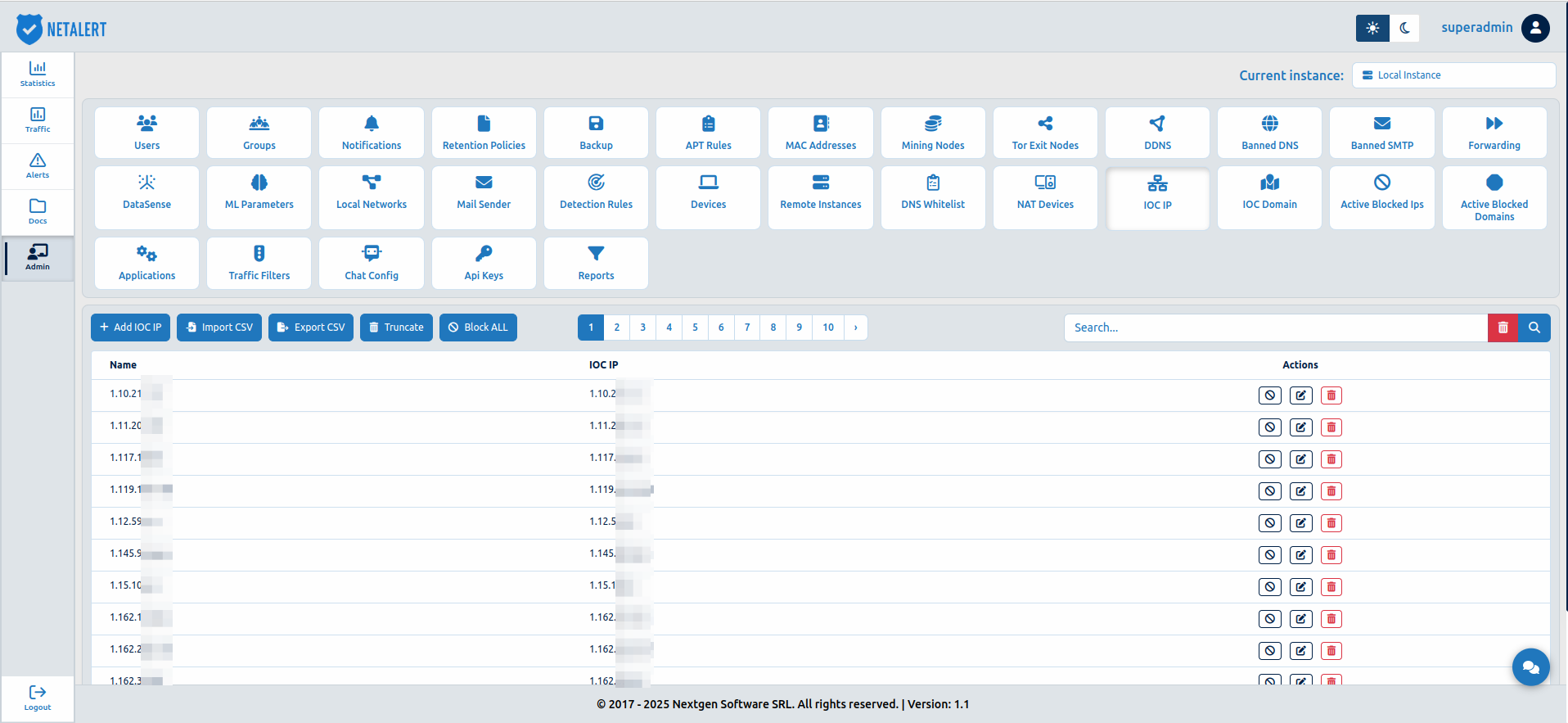This screenshot has height=723, width=1568.
Task: Open the Backup tile
Action: coord(596,133)
